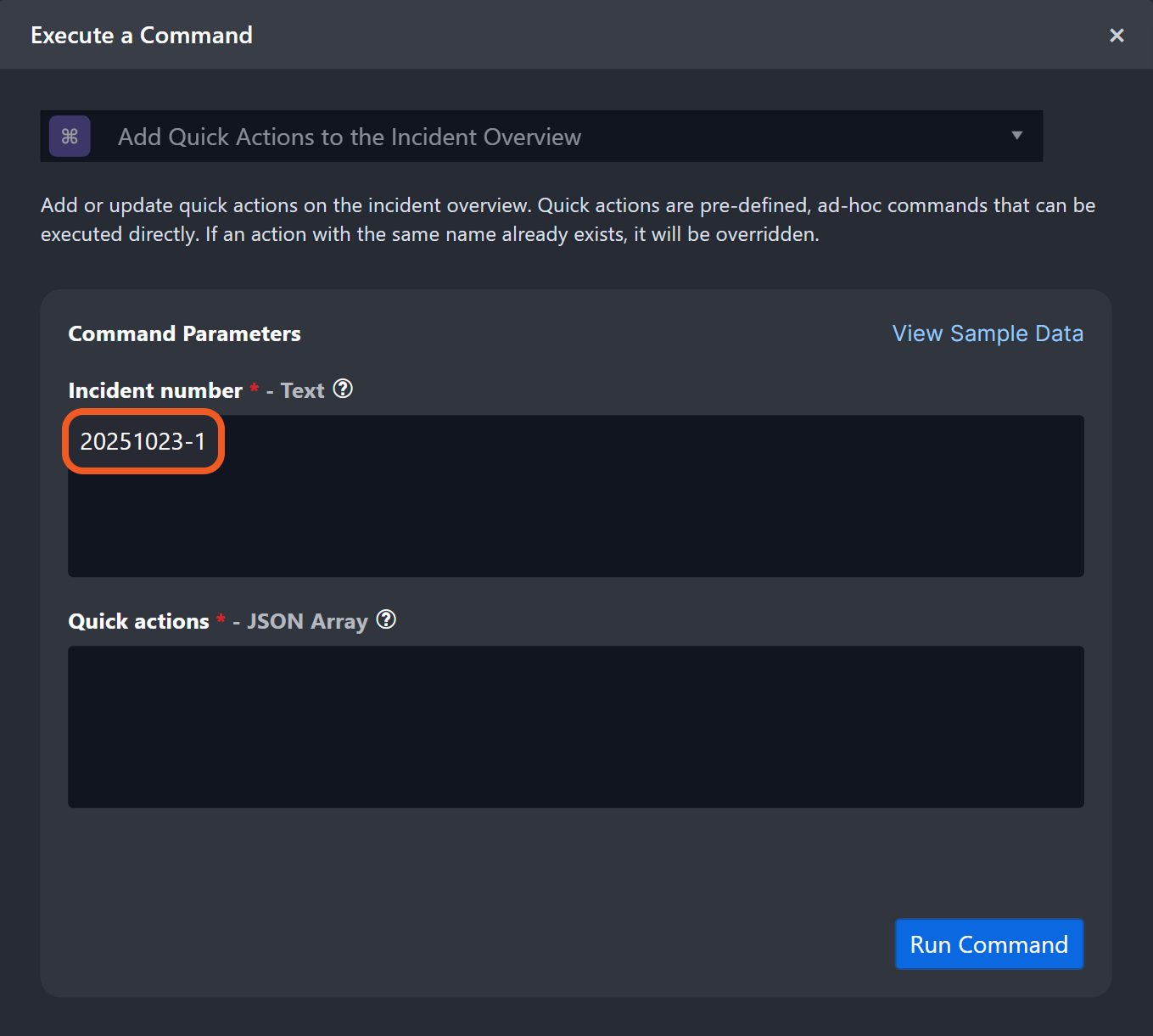Click the Execute a Command dialog title
The height and width of the screenshot is (1036, 1153).
click(x=142, y=36)
